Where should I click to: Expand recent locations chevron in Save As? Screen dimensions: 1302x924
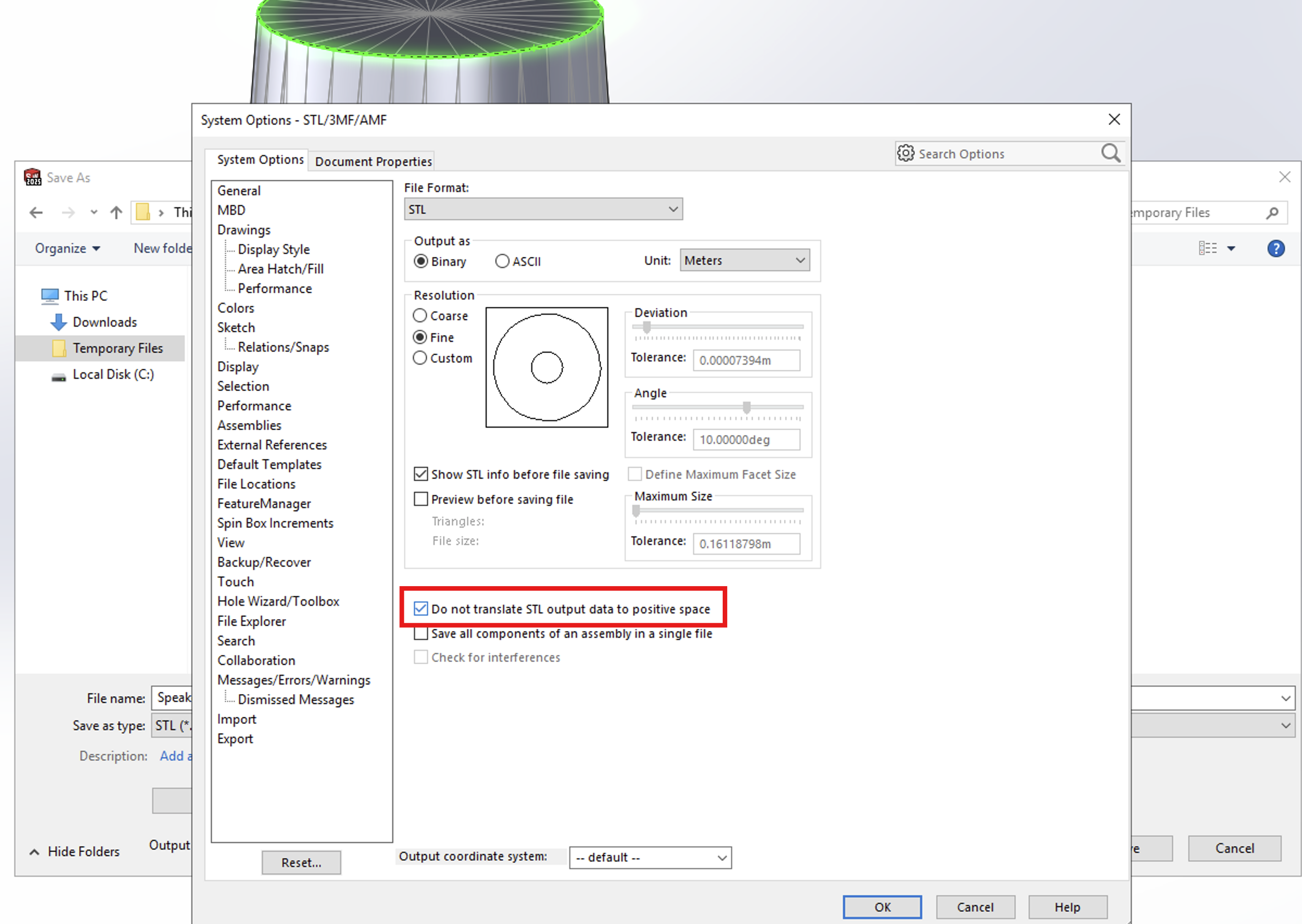(x=94, y=213)
